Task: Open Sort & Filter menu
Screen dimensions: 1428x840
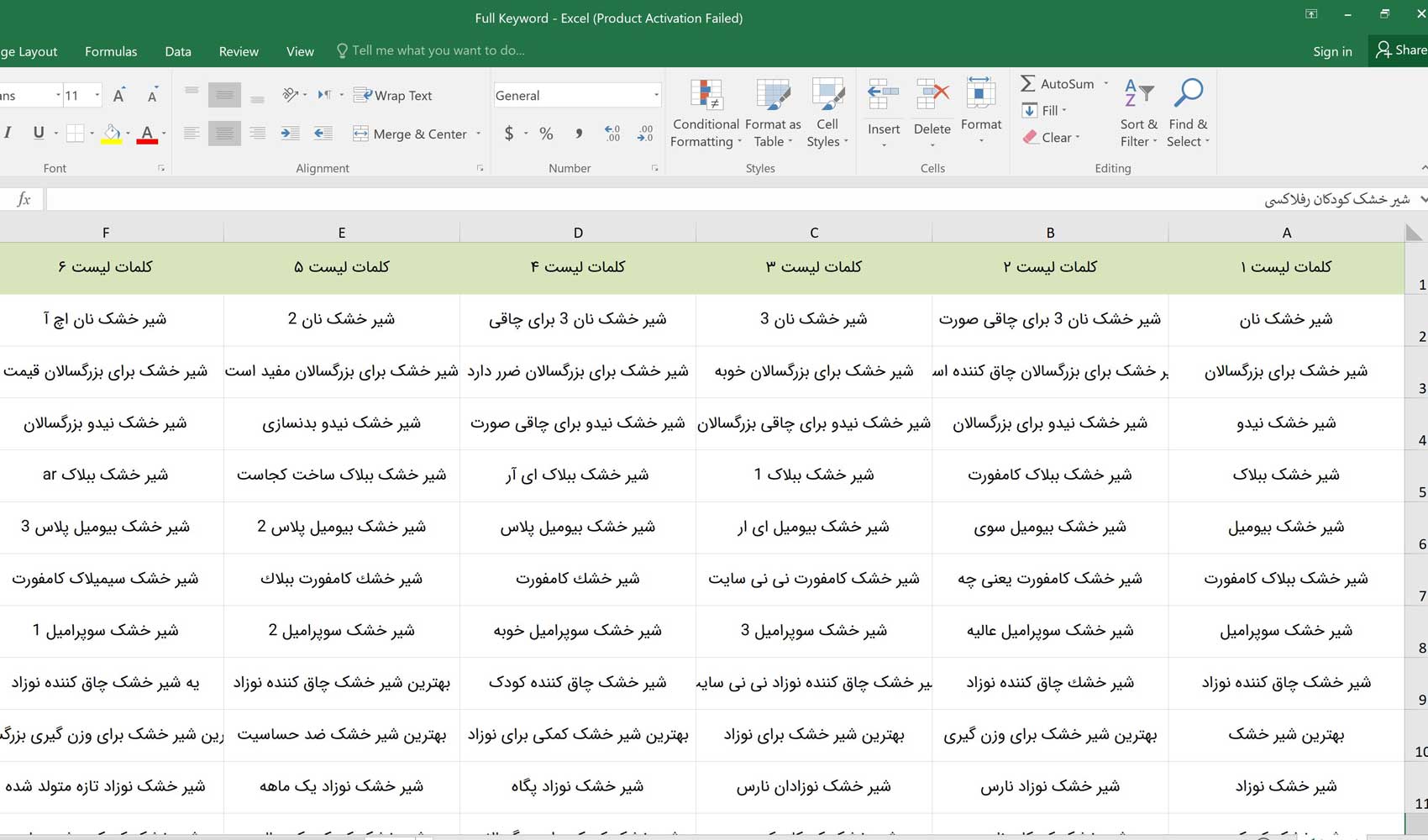Action: pos(1138,113)
